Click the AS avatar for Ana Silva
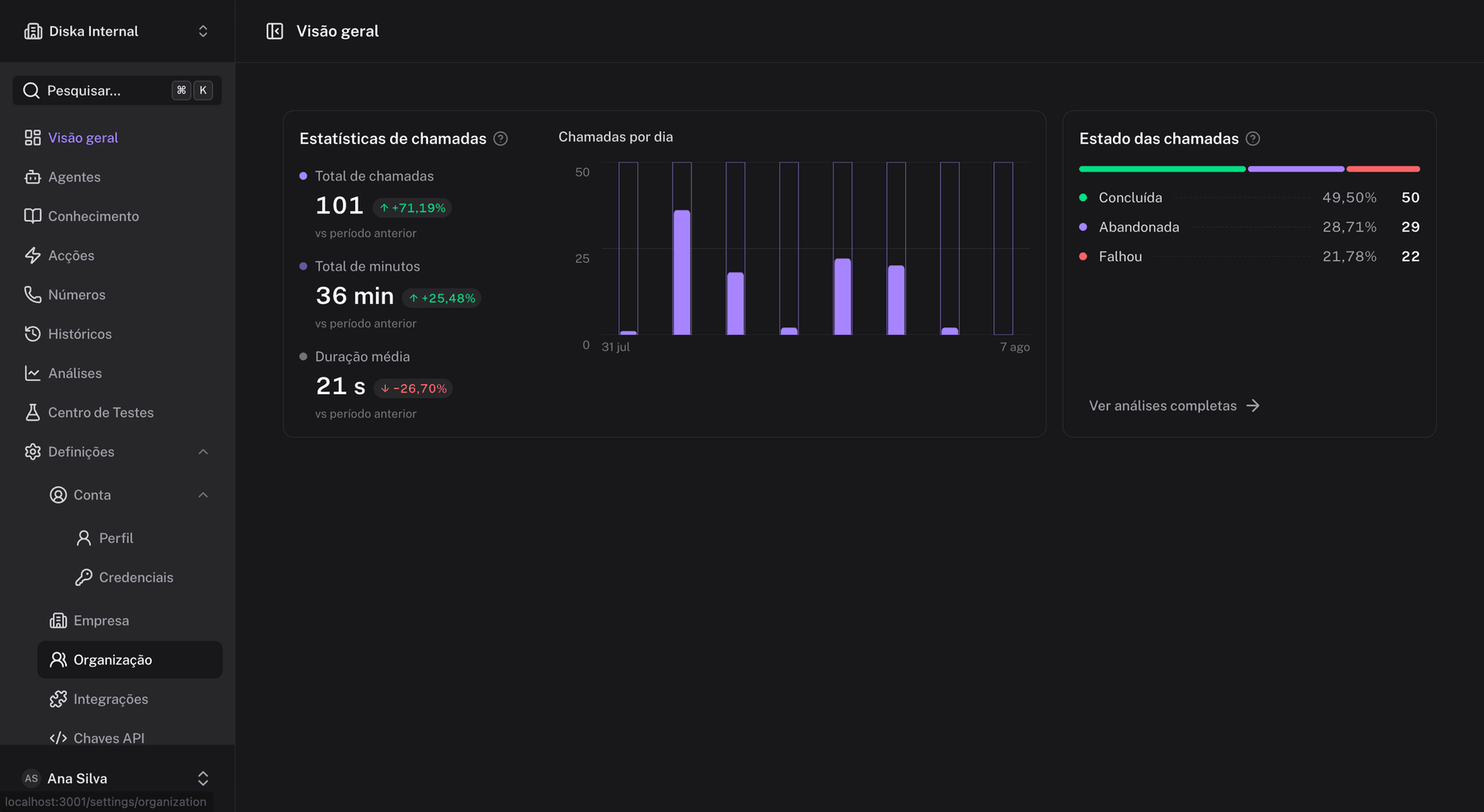 31,778
